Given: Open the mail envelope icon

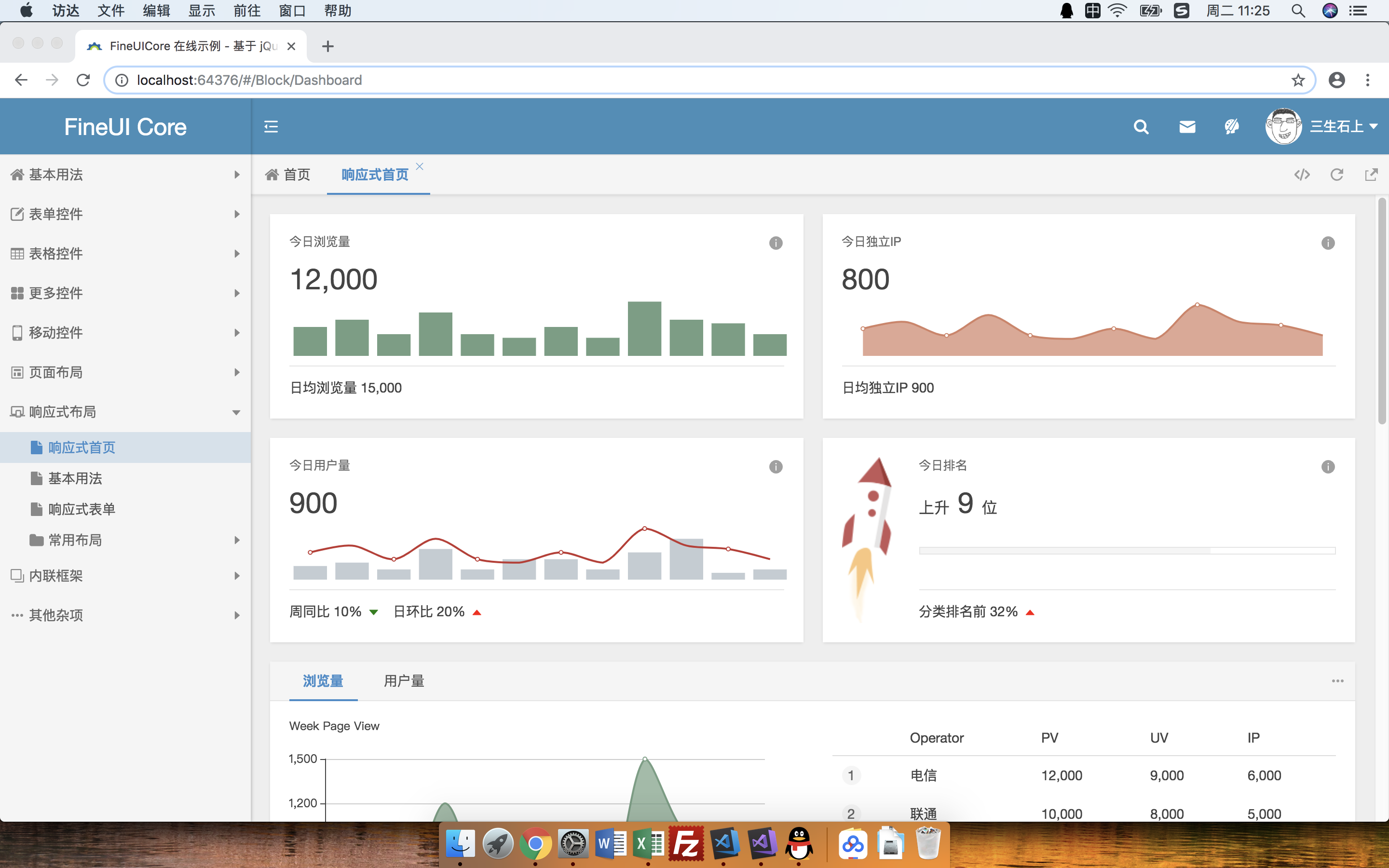Looking at the screenshot, I should (1187, 127).
